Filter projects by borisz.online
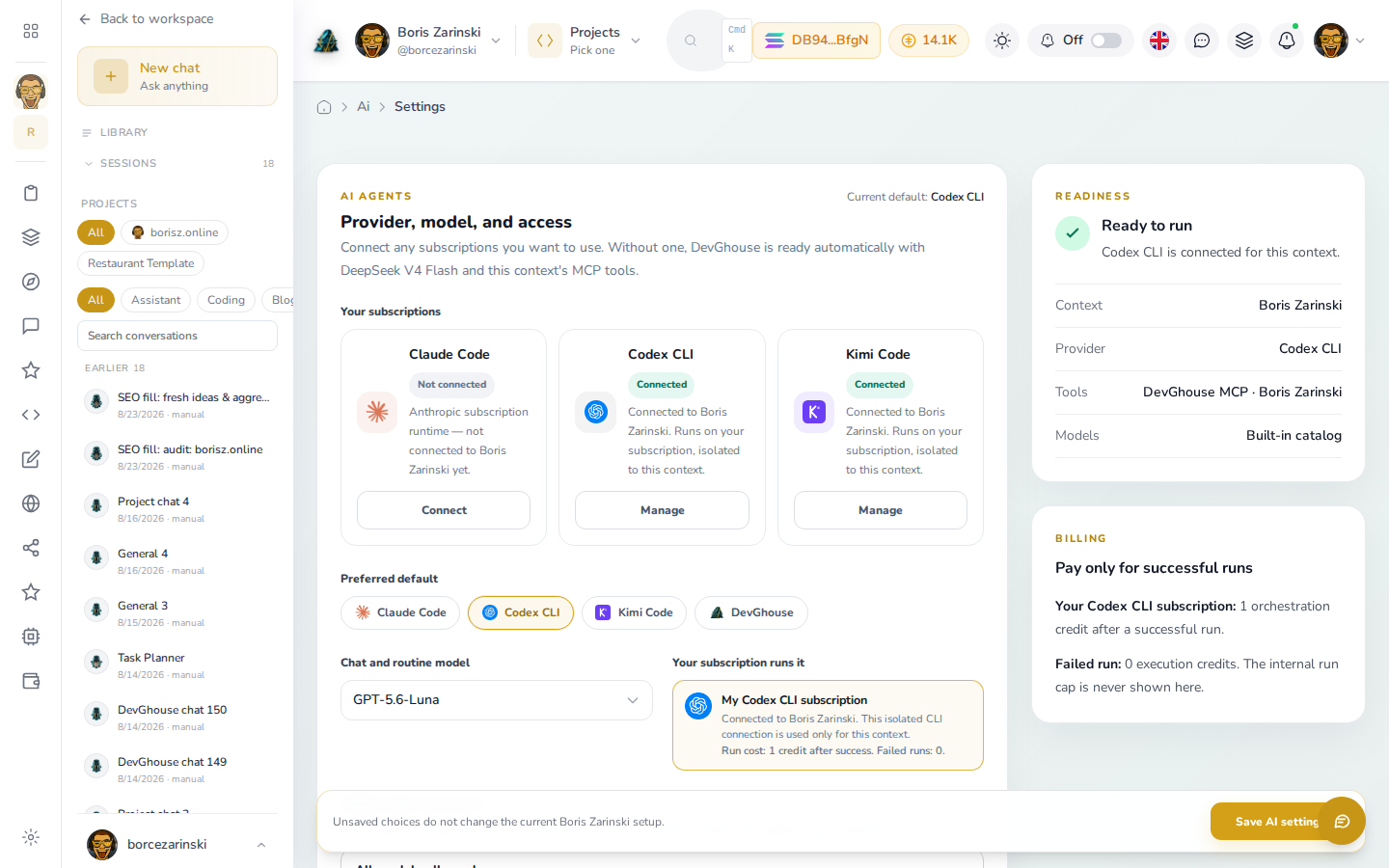The image size is (1389, 868). click(175, 232)
